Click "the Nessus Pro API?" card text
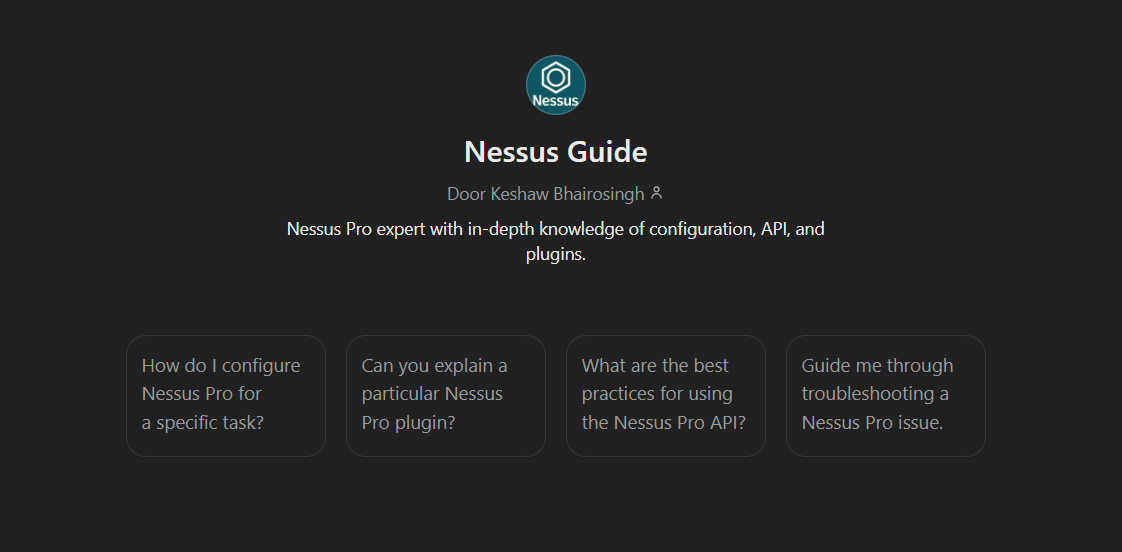Screen dimensions: 1122x552 coord(664,422)
